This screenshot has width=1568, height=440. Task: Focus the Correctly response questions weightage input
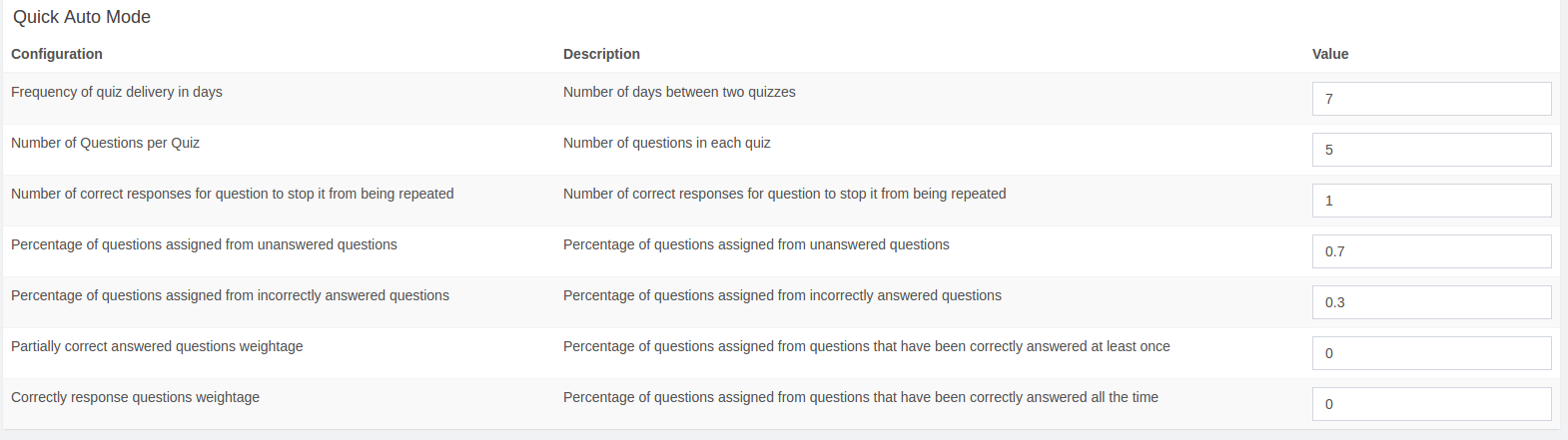point(1430,404)
